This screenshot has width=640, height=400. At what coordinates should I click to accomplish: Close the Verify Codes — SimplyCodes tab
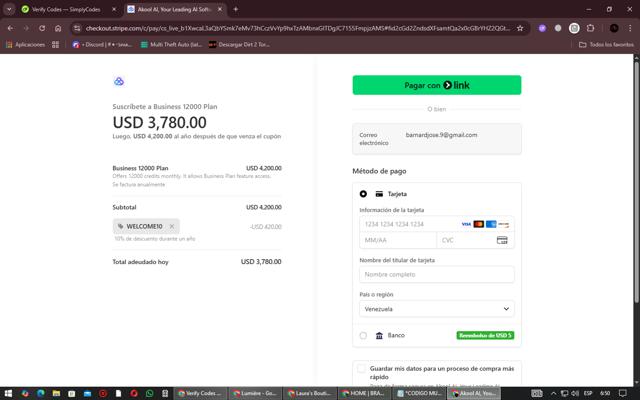coord(114,9)
